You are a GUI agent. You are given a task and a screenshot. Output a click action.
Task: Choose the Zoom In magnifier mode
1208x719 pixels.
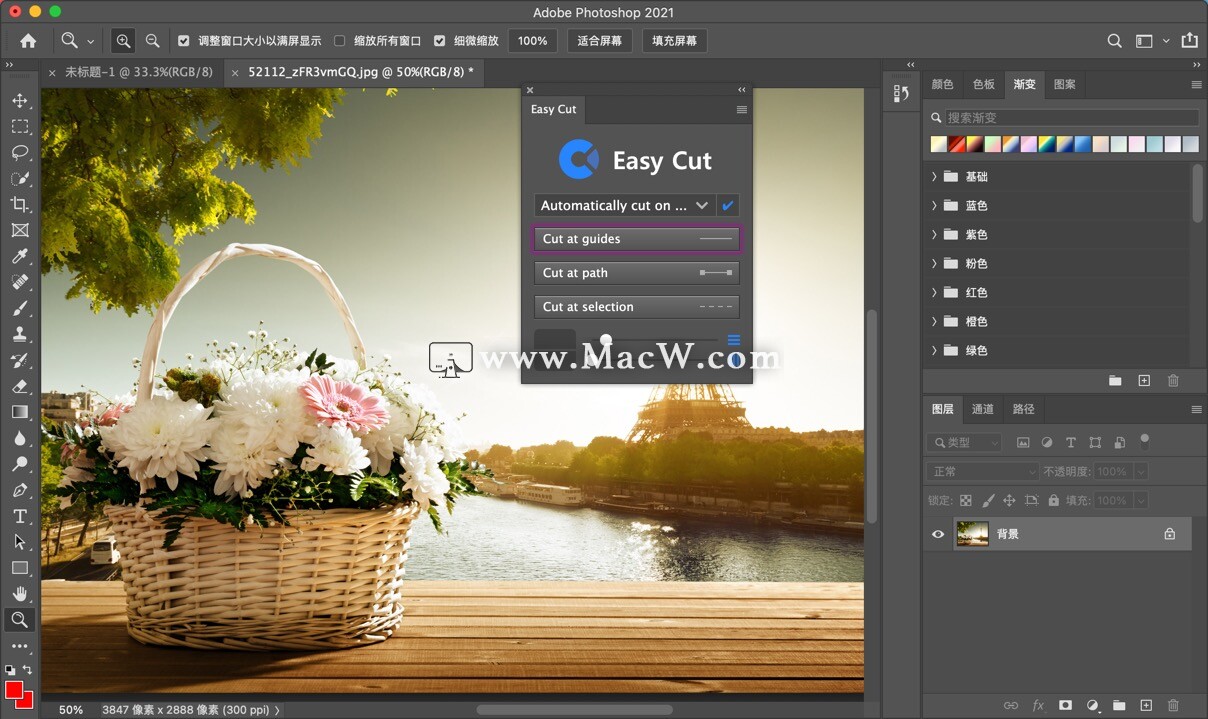coord(123,41)
